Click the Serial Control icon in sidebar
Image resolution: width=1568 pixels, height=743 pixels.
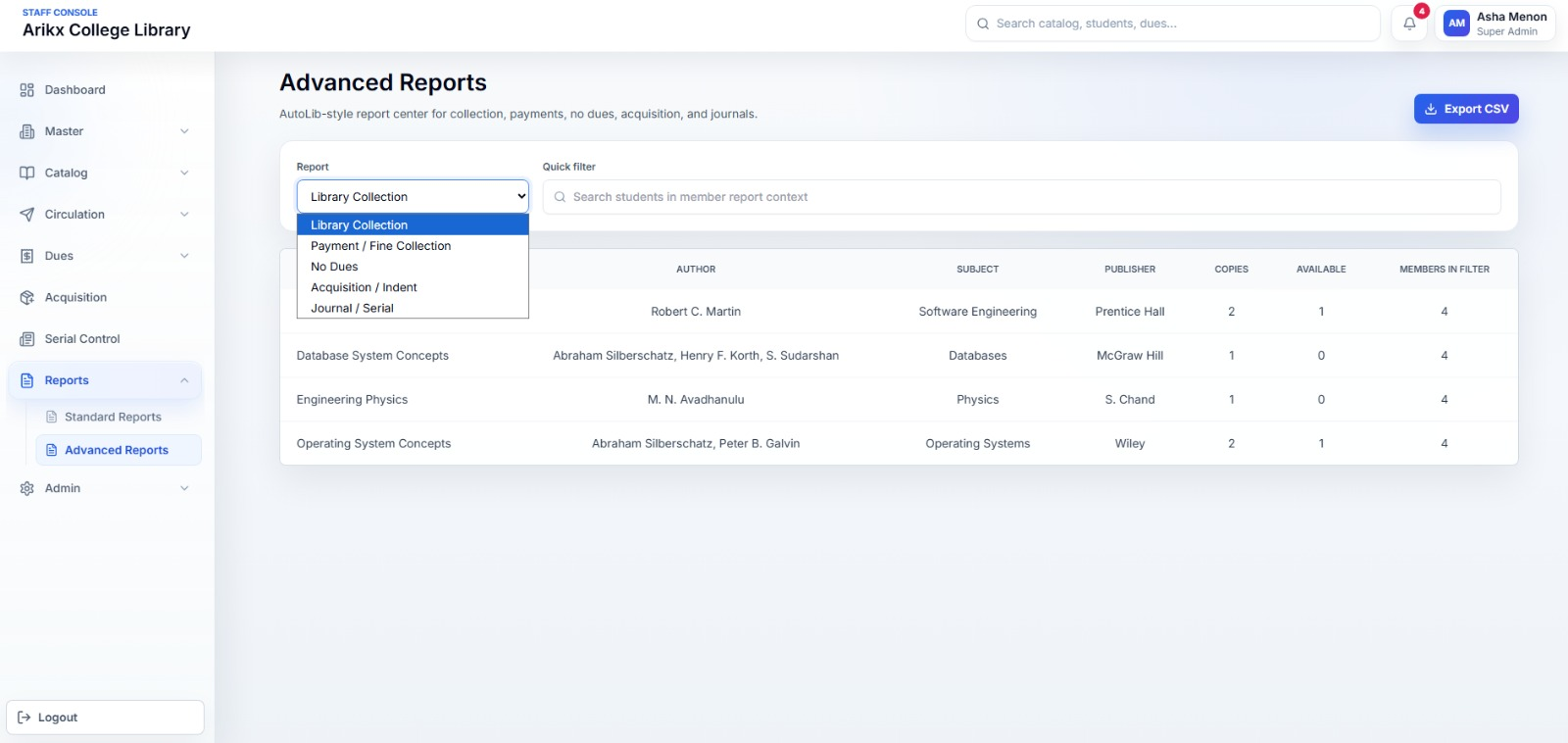(26, 339)
